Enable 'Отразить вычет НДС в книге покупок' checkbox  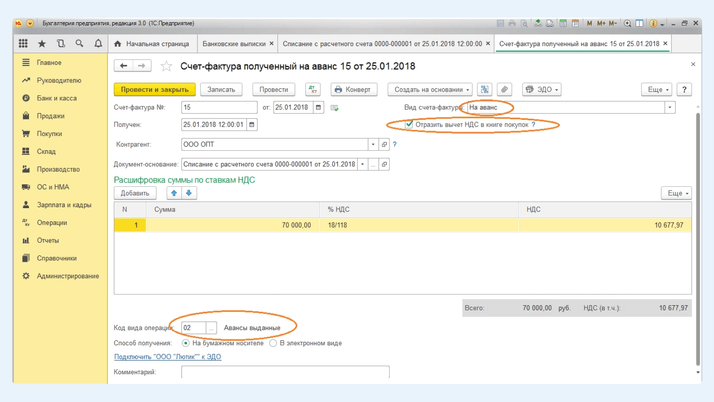coord(409,125)
